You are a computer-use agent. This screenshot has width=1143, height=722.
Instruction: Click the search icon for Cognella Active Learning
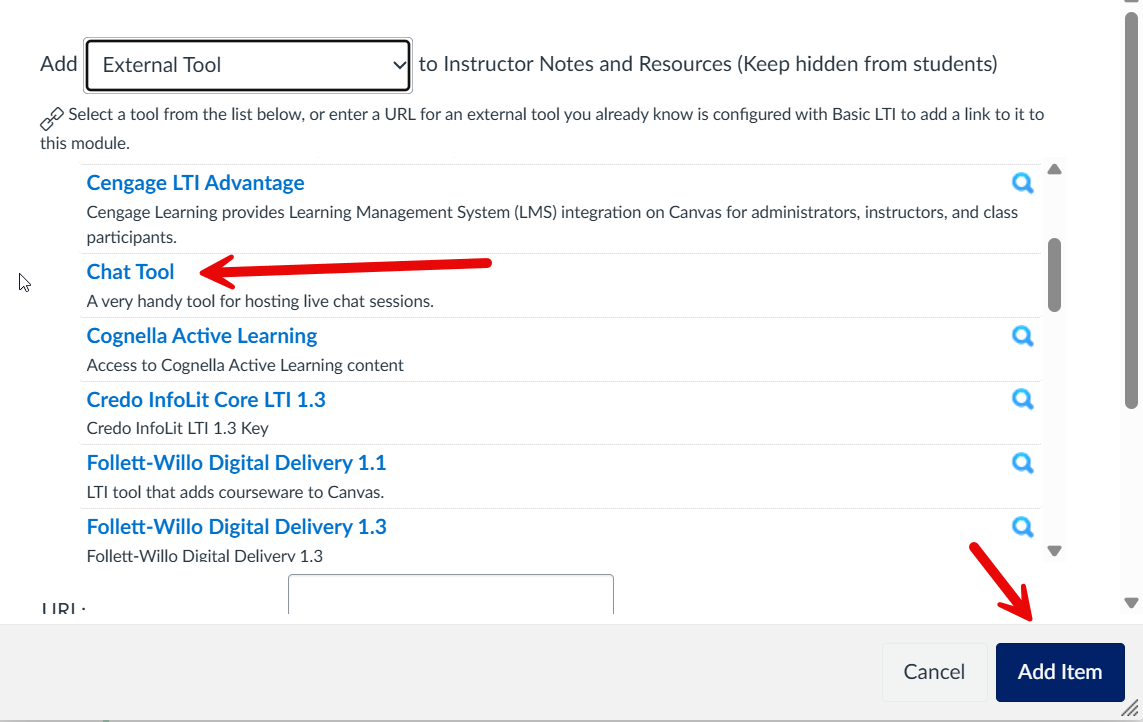(1023, 336)
